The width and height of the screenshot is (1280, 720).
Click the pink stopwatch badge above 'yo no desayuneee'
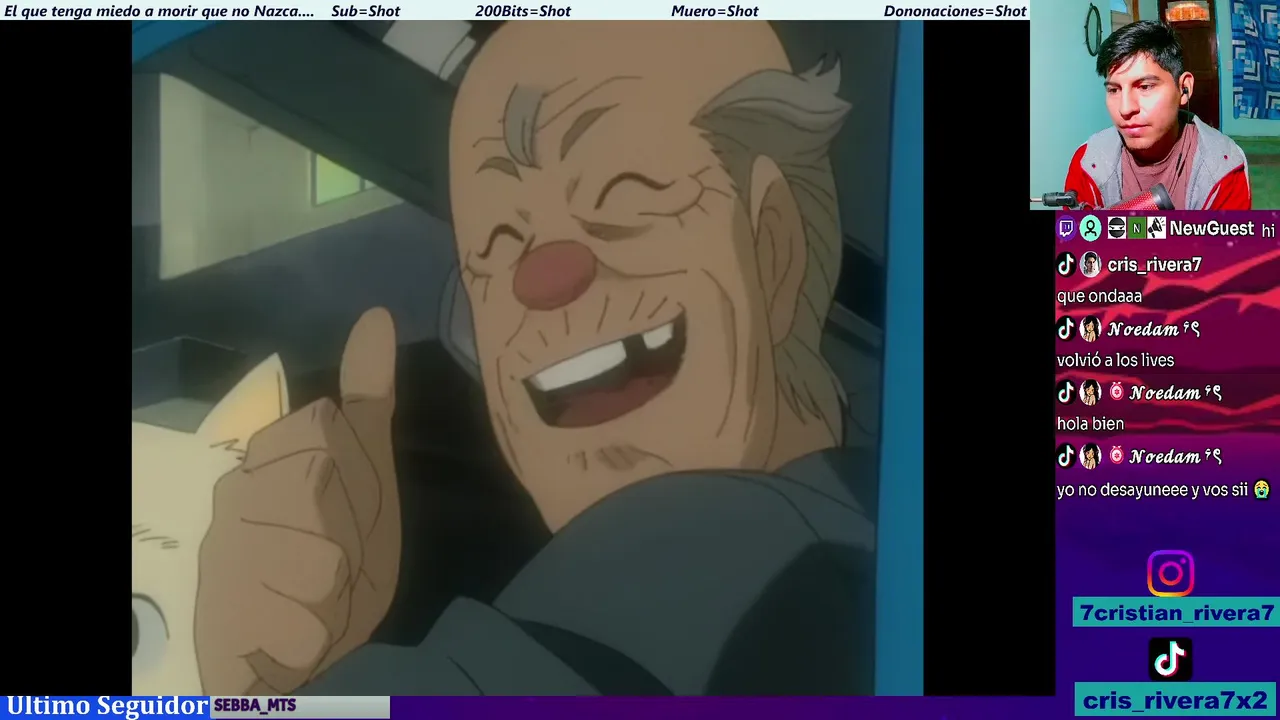(x=1116, y=456)
